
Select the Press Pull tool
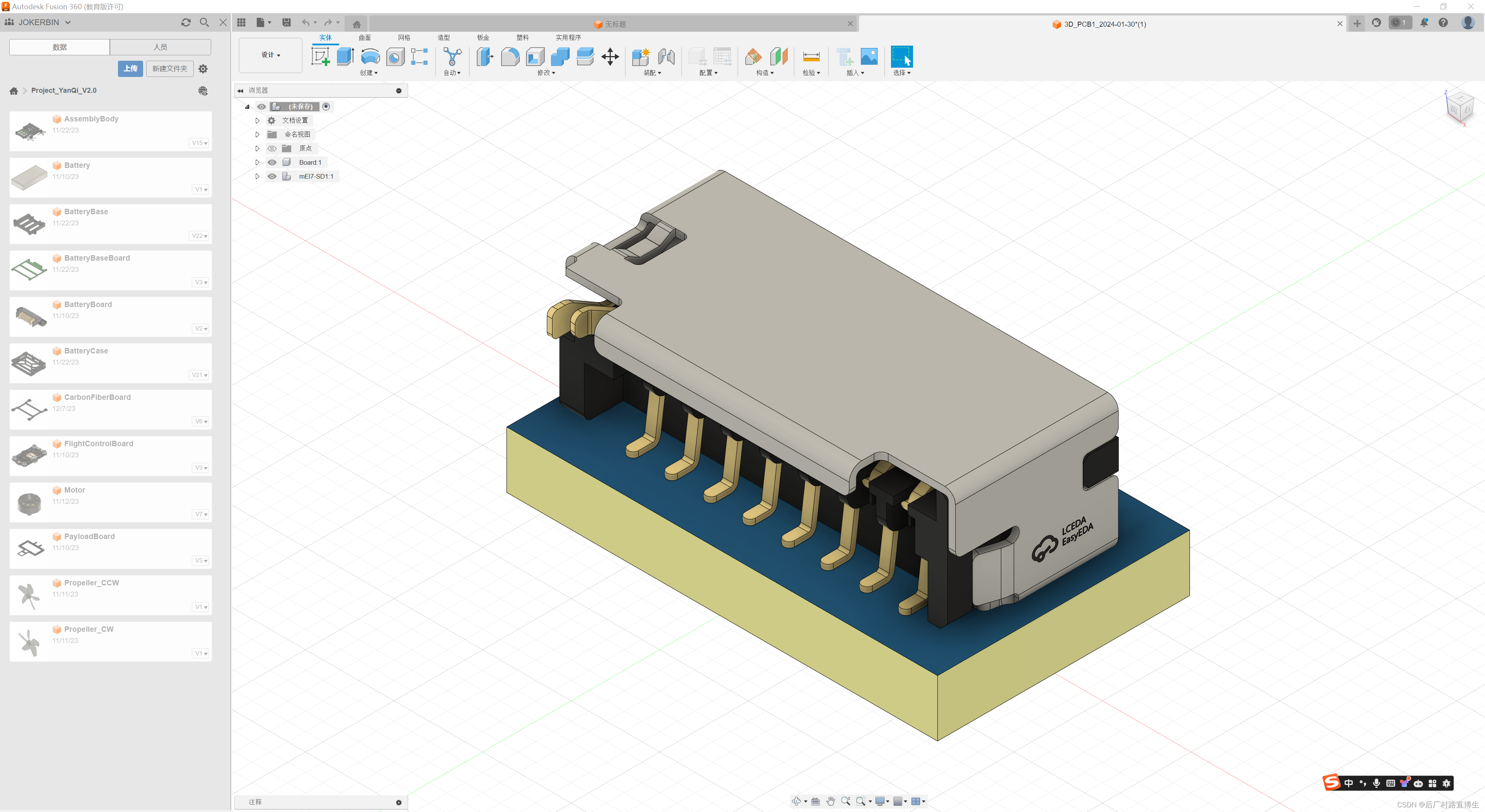(x=485, y=56)
